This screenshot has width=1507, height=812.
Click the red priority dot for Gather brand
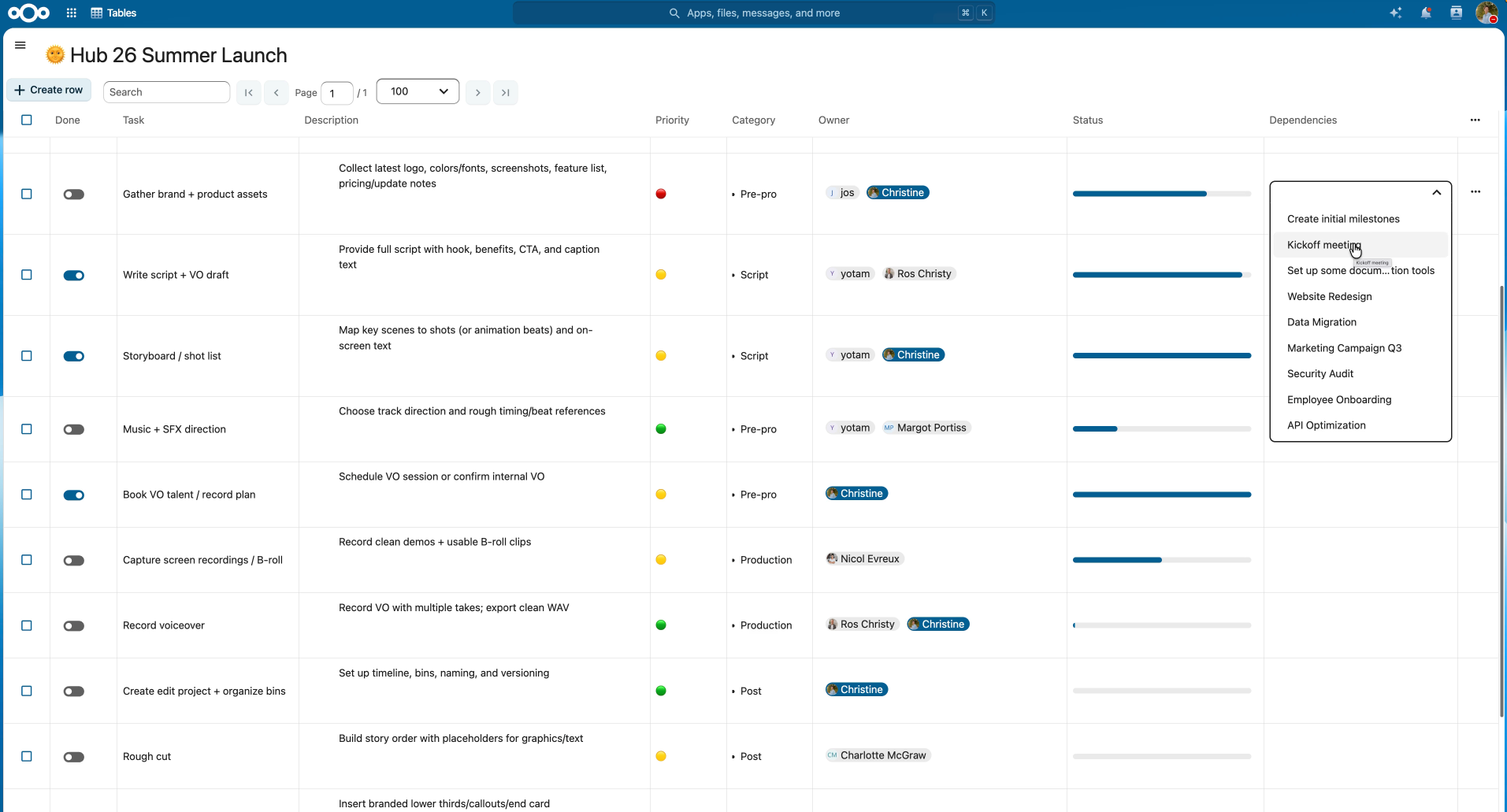661,194
